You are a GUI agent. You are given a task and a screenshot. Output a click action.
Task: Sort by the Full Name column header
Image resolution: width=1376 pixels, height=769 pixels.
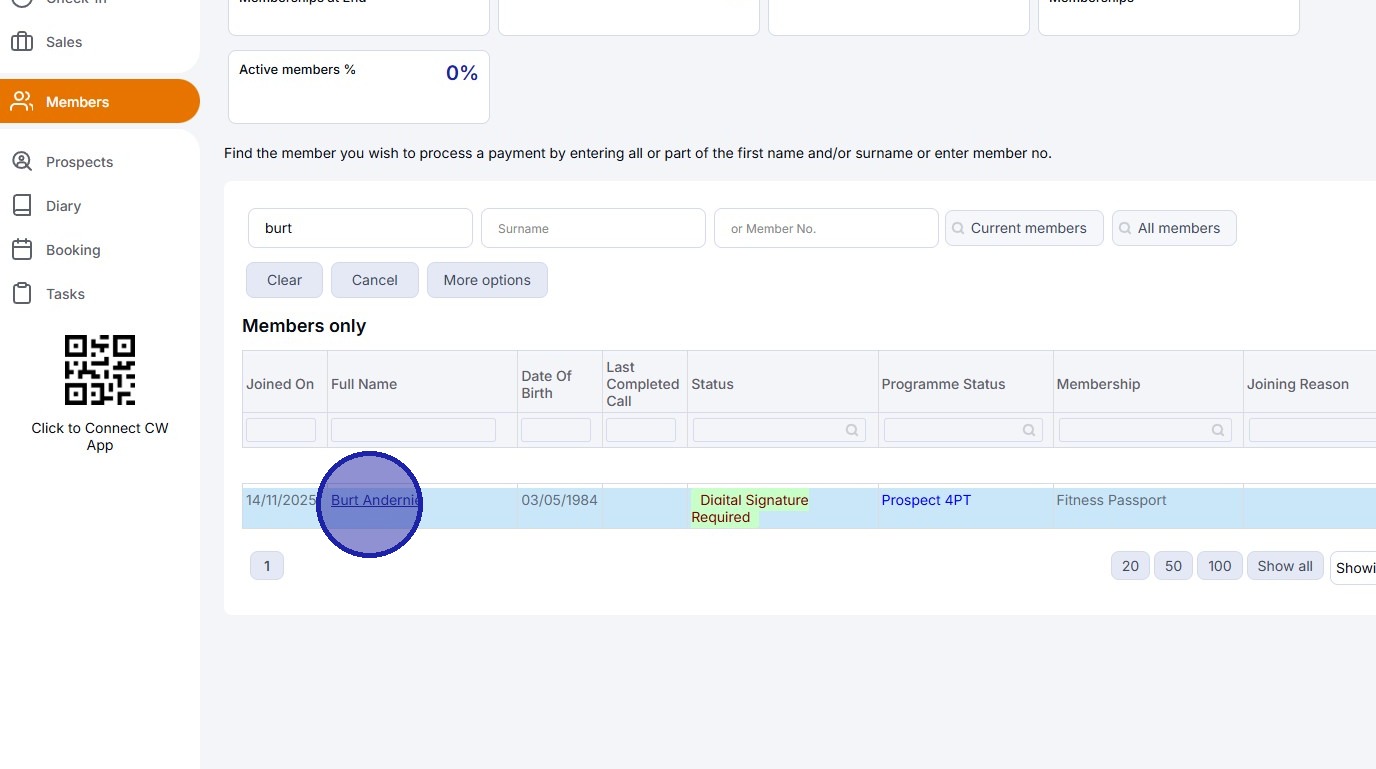pos(364,384)
